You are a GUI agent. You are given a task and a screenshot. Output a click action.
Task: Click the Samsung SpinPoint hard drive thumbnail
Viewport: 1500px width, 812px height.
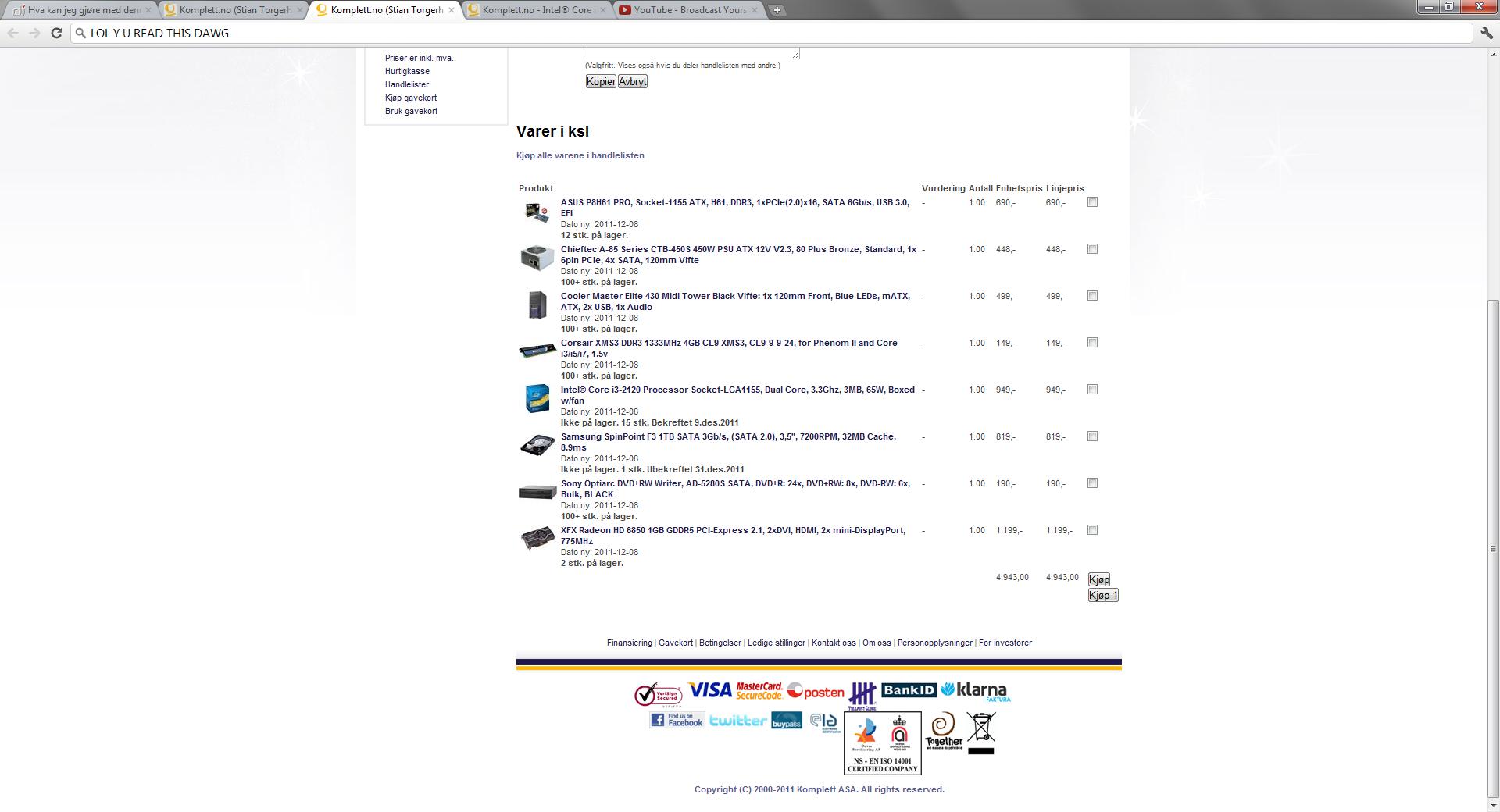tap(537, 445)
